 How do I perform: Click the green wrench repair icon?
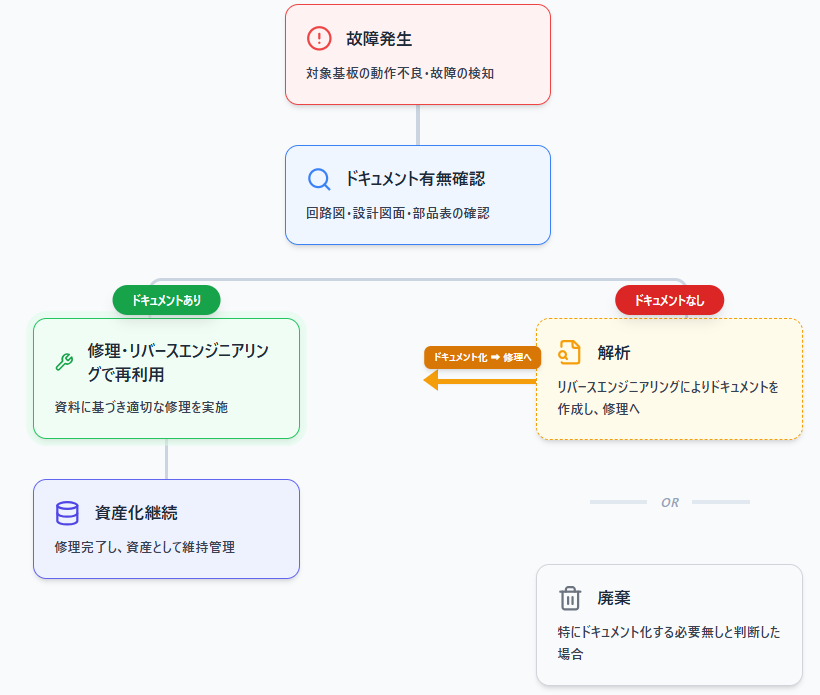coord(64,362)
